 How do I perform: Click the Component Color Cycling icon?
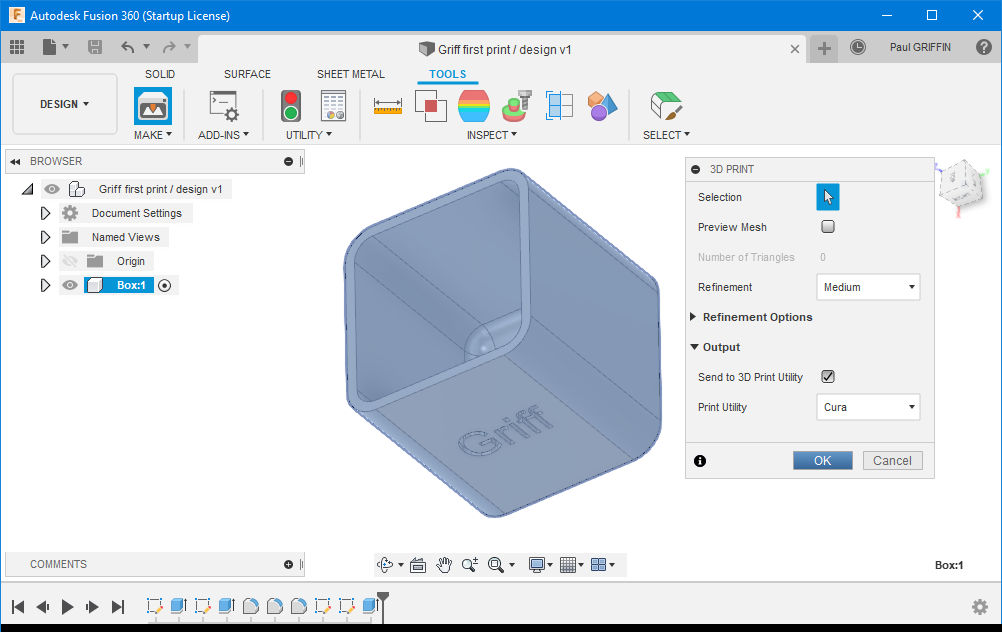(602, 106)
